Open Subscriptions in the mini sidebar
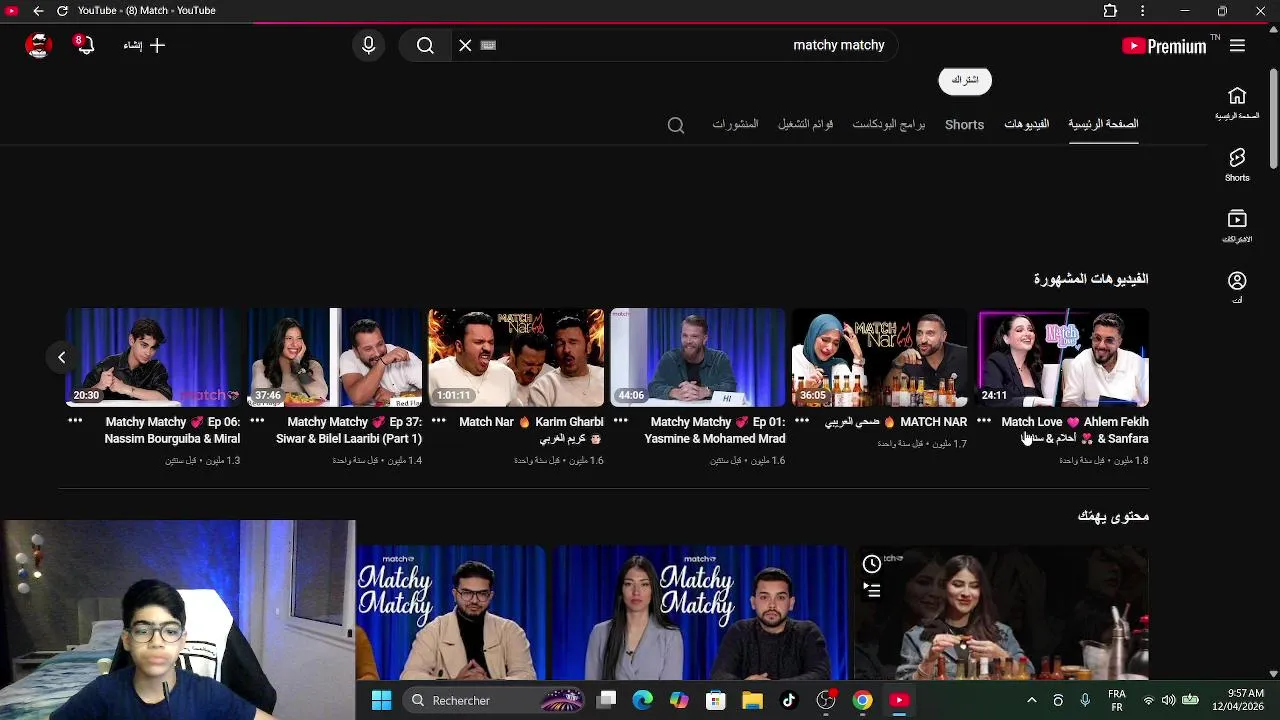 click(x=1237, y=226)
